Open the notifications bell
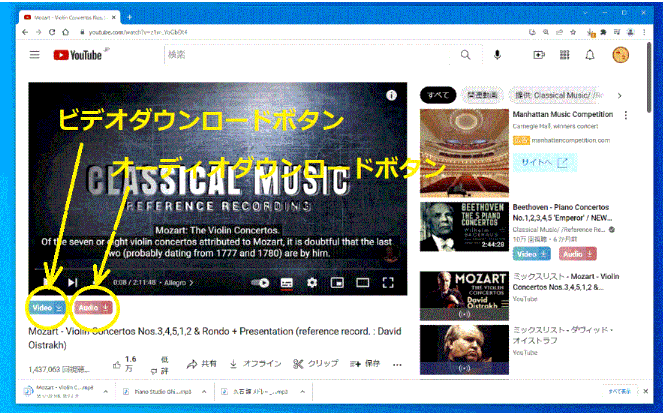The width and height of the screenshot is (665, 415). click(590, 55)
